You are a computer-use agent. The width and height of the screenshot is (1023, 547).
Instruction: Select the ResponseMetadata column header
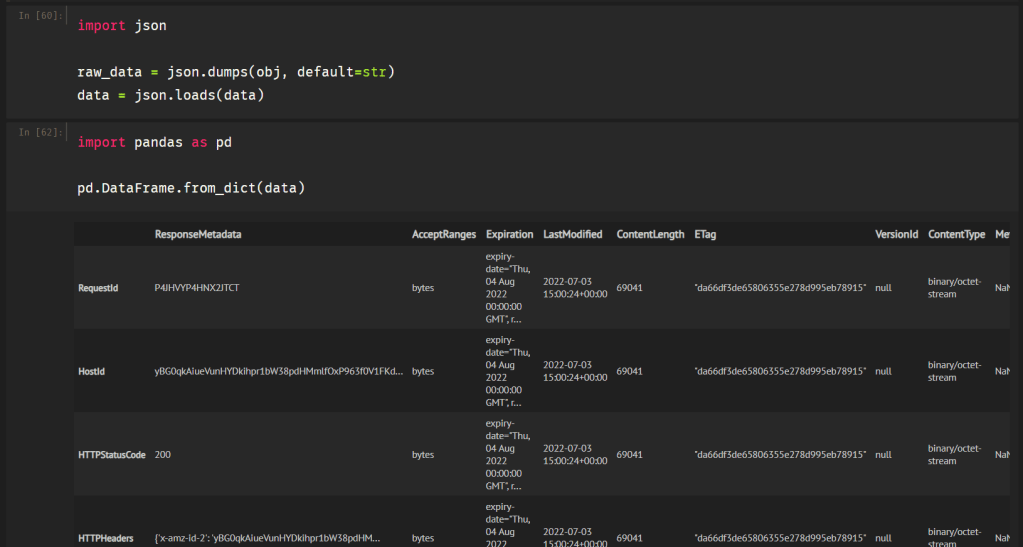(198, 234)
